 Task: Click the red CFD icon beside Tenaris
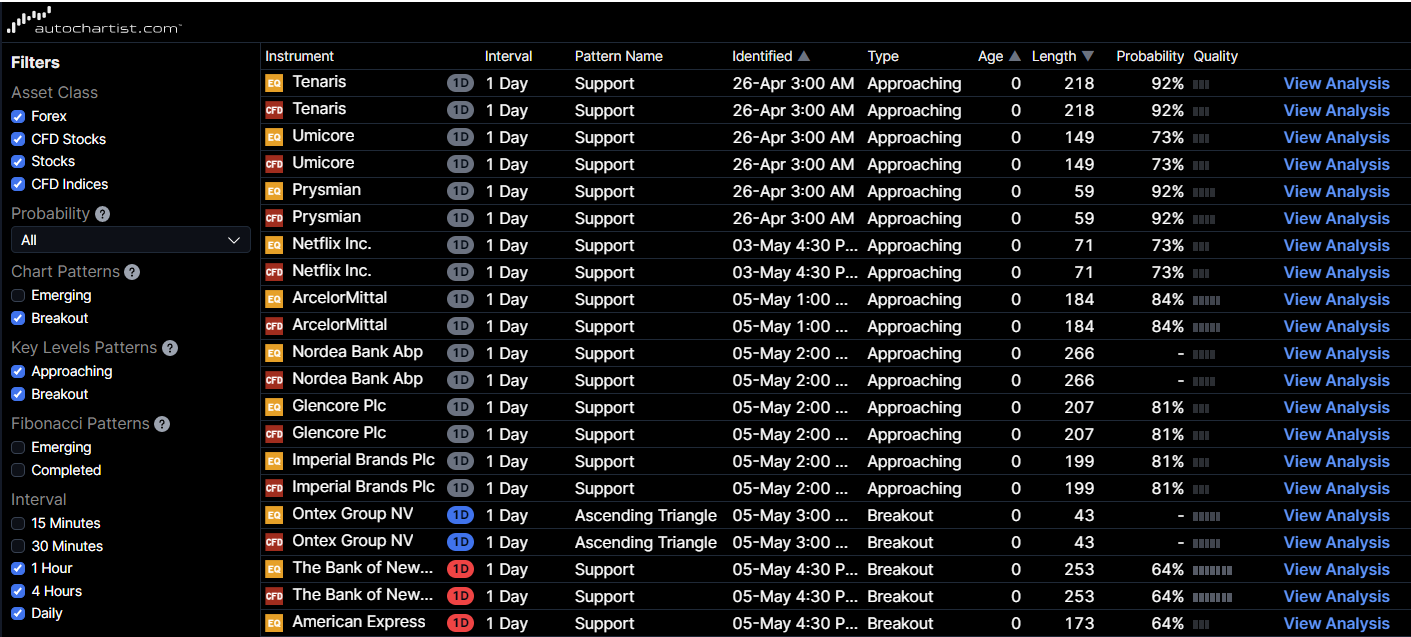(274, 110)
